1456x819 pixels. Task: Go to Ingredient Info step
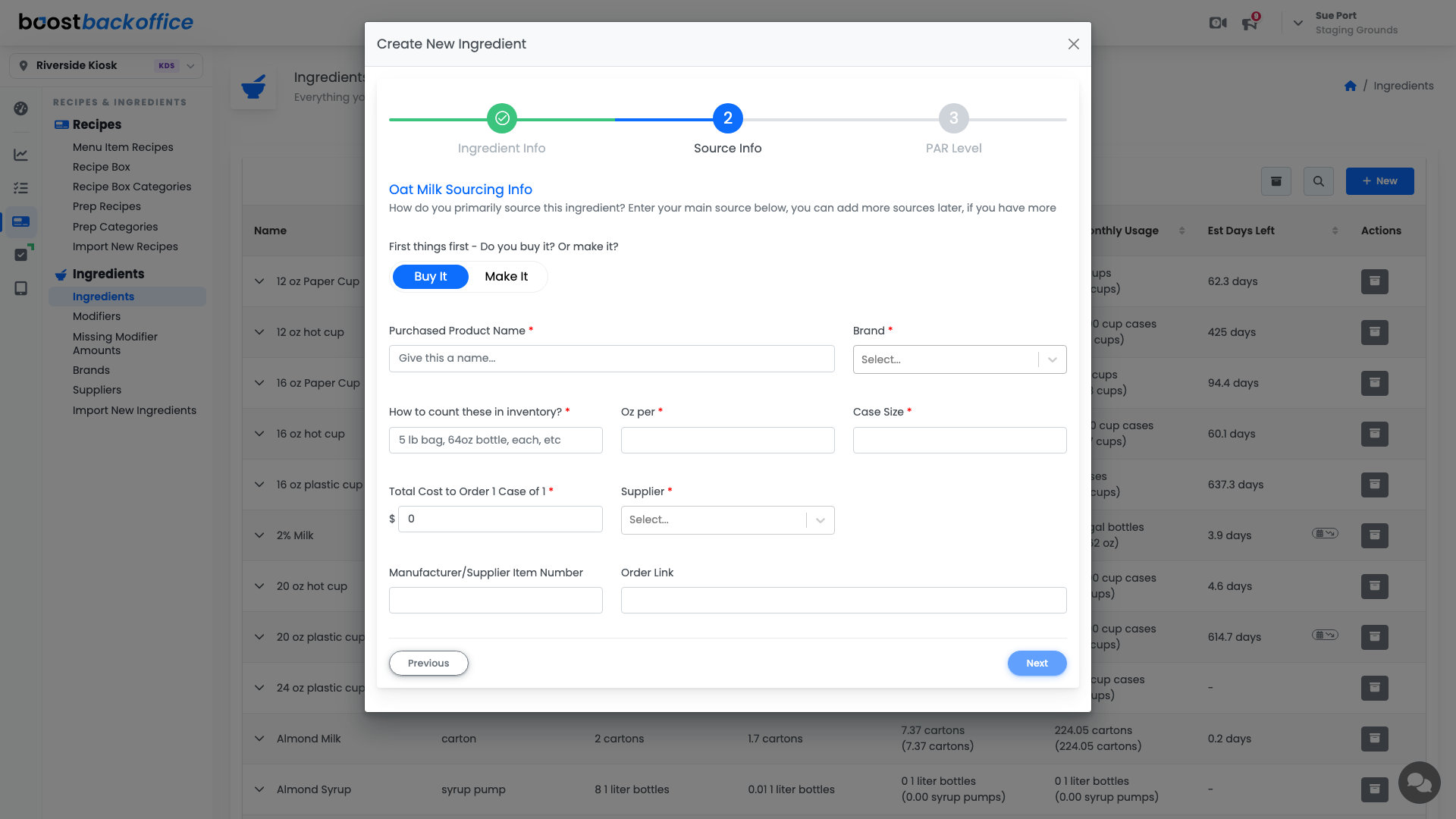coord(502,118)
